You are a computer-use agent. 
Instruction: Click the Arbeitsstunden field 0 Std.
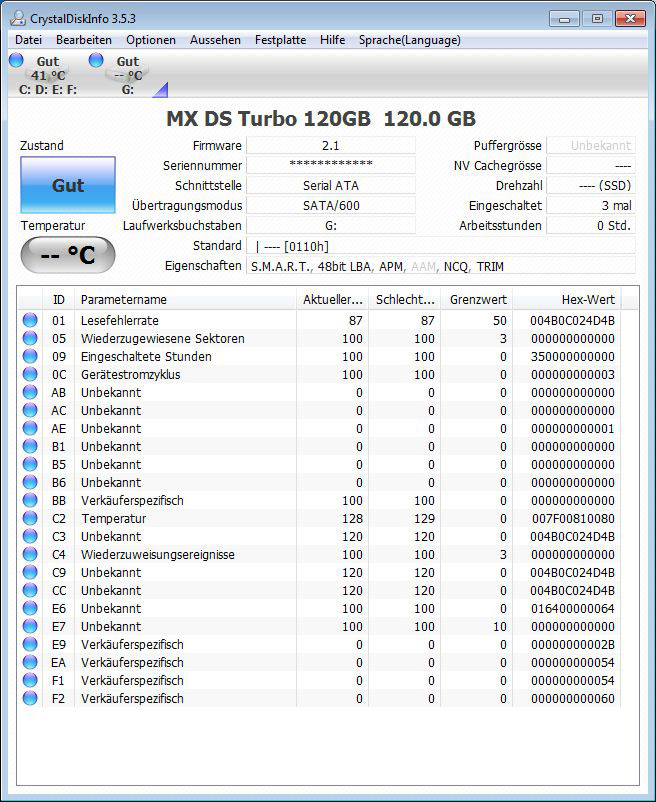(x=591, y=225)
